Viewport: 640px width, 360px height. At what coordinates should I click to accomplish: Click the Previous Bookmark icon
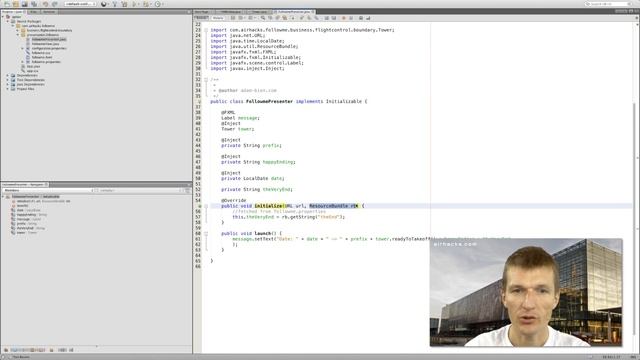(x=302, y=18)
